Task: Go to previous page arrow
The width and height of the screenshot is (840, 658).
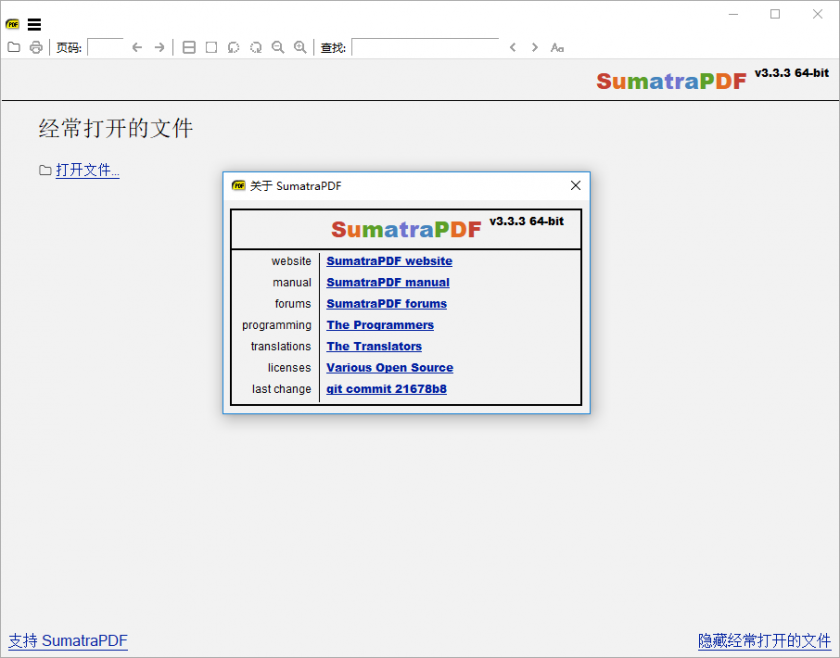Action: pos(137,47)
